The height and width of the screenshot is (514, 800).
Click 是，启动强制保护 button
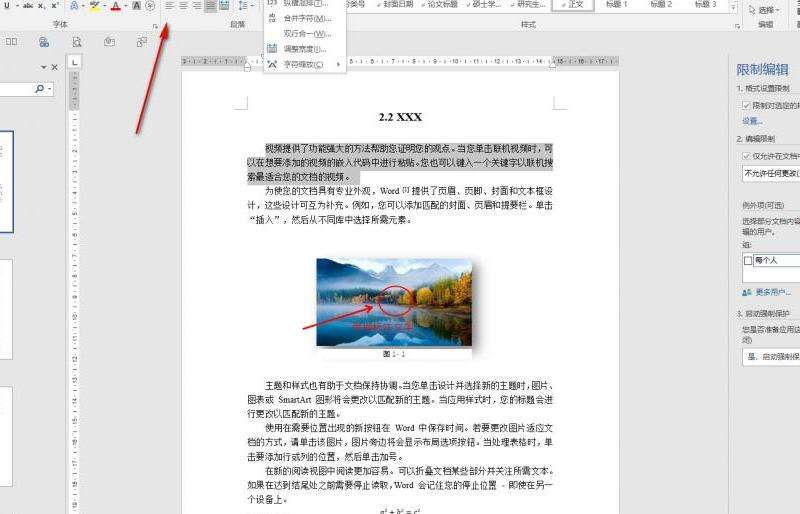(x=771, y=357)
